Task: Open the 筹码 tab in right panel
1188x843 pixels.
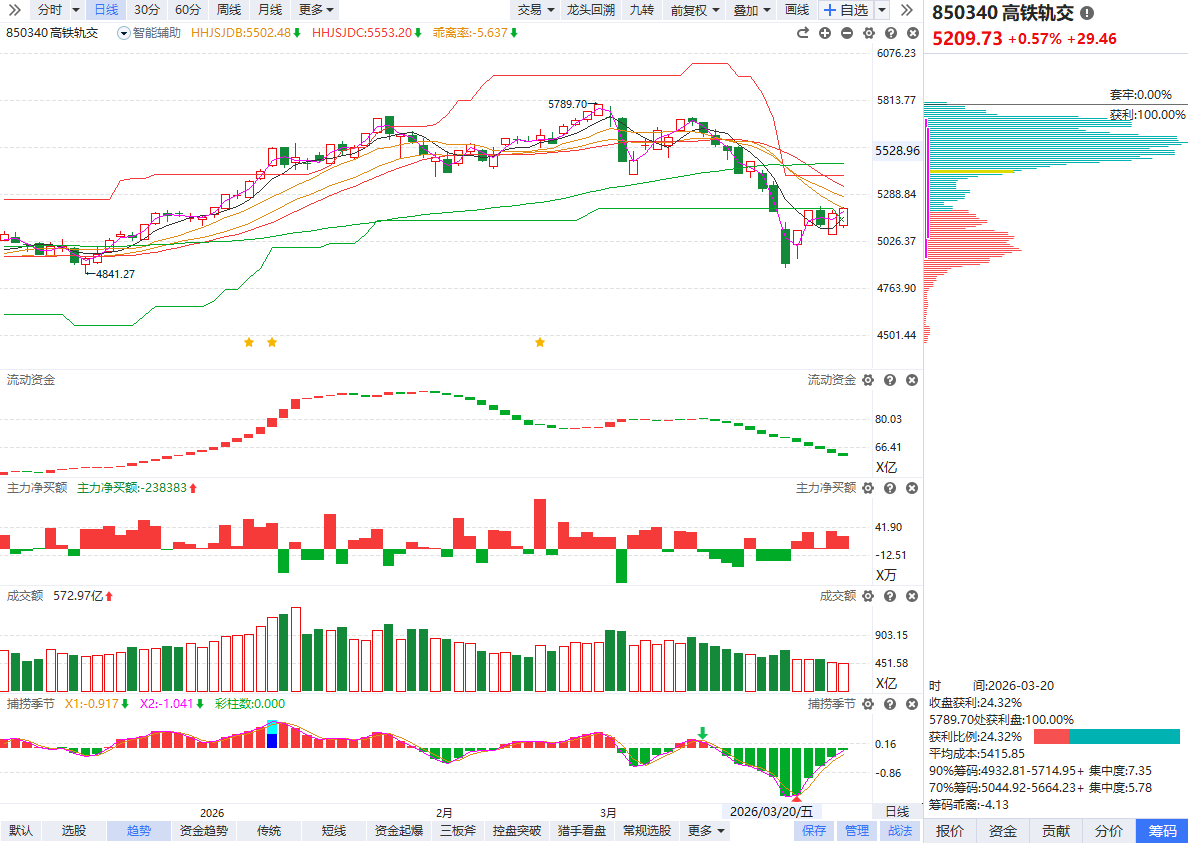Action: click(1162, 831)
